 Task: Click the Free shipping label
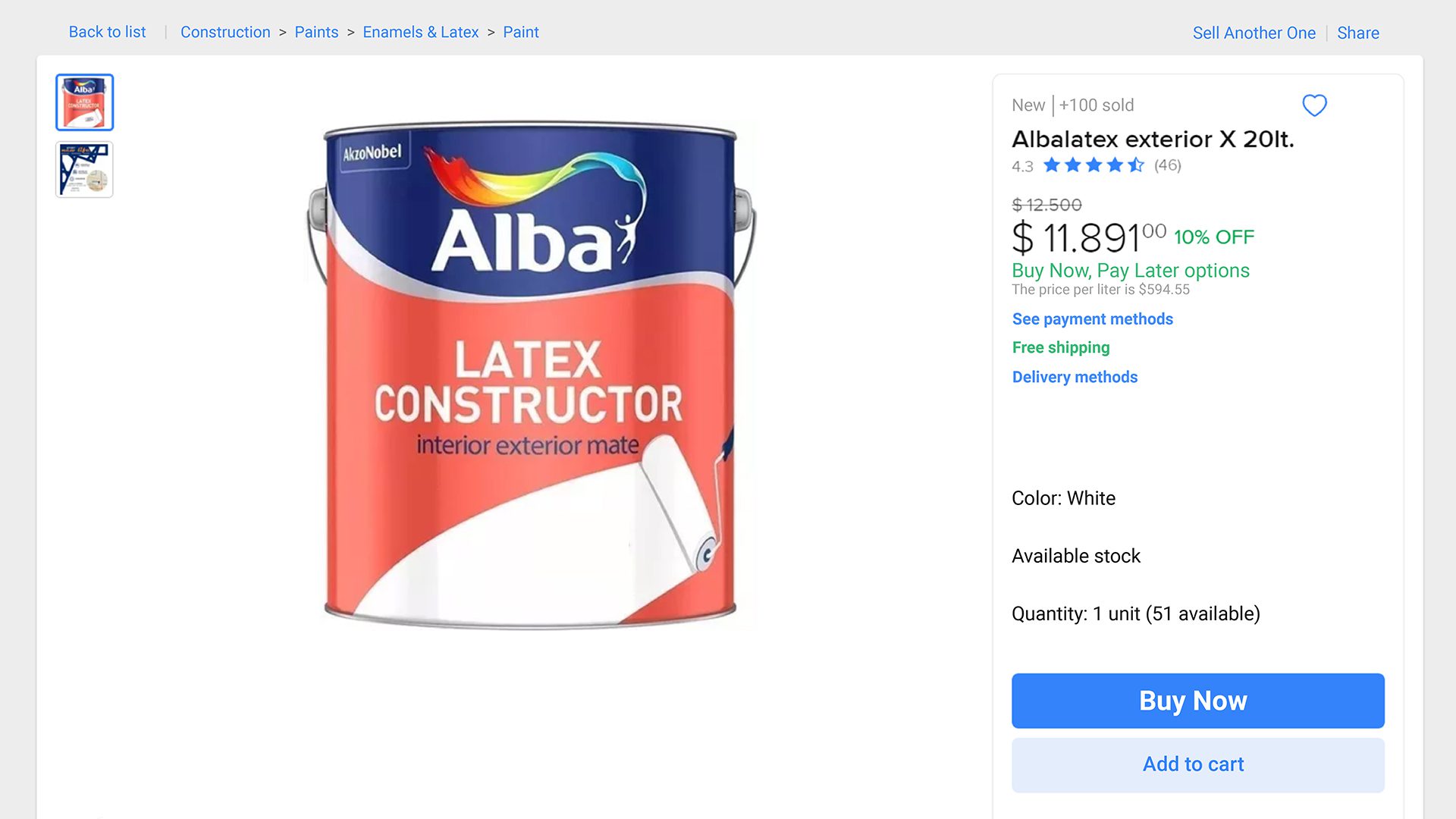pyautogui.click(x=1060, y=347)
